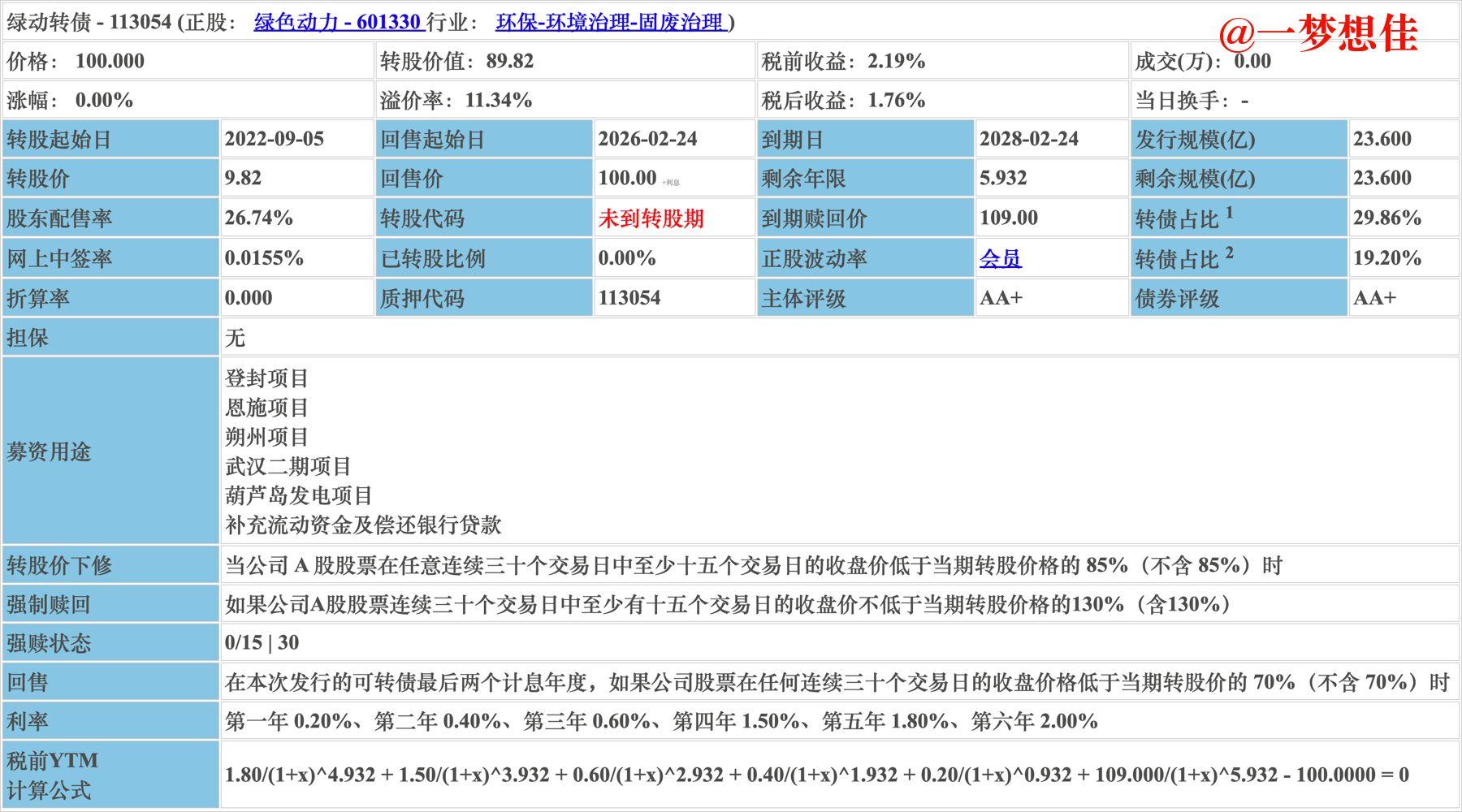This screenshot has width=1462, height=812.
Task: Click the 转股价下修 label cell
Action: 110,565
